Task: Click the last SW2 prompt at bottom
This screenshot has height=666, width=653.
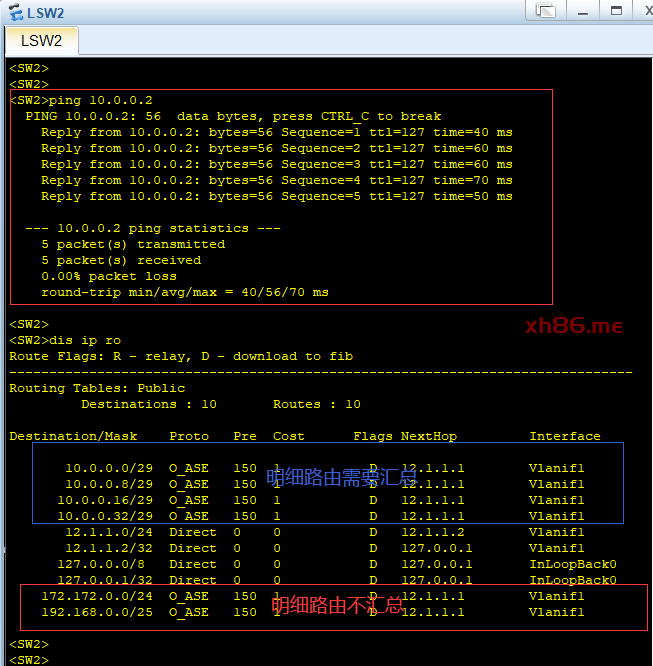Action: (29, 660)
